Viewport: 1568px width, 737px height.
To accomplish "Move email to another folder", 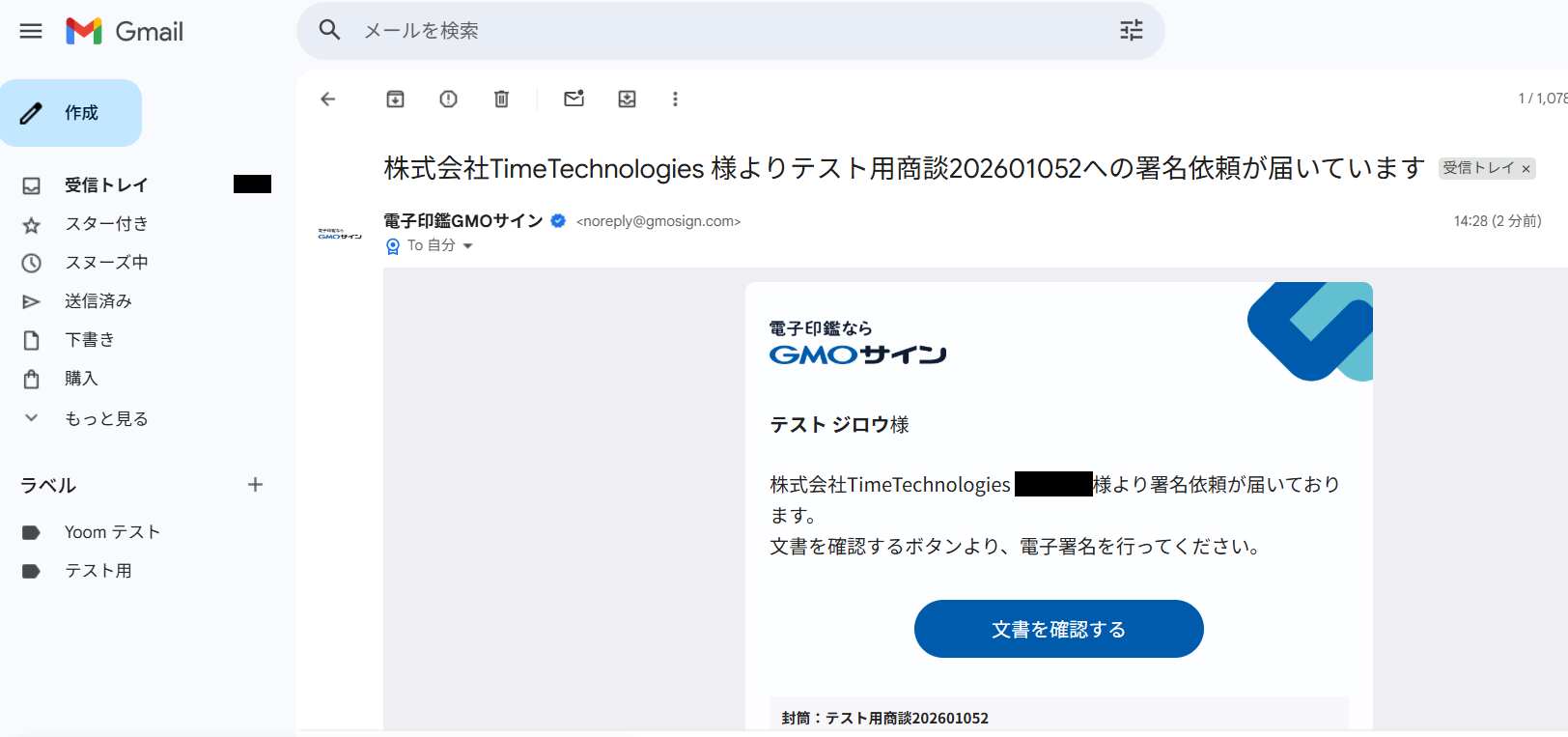I will click(627, 99).
